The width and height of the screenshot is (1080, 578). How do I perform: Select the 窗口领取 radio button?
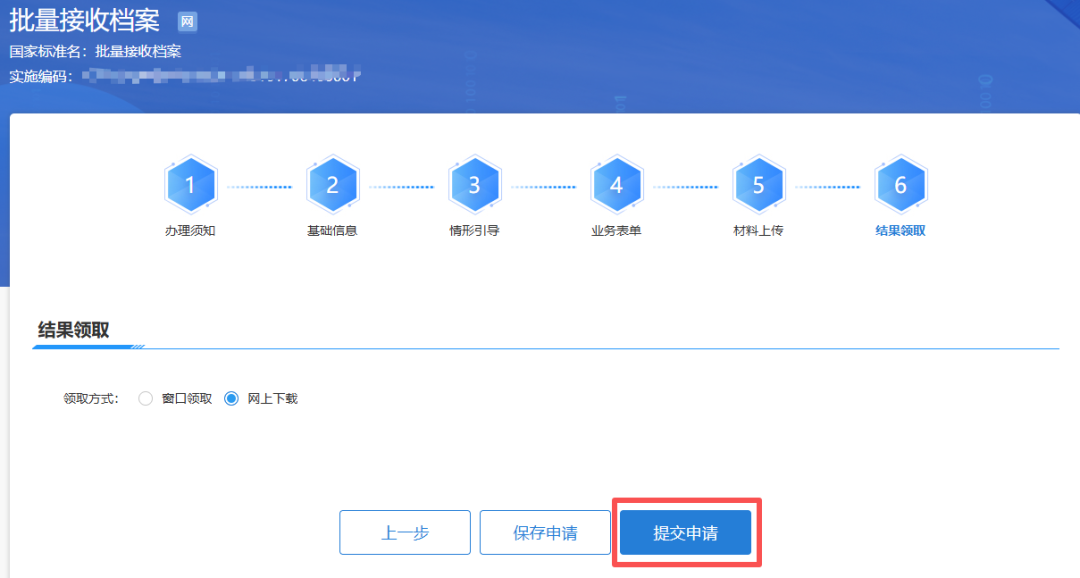point(146,398)
